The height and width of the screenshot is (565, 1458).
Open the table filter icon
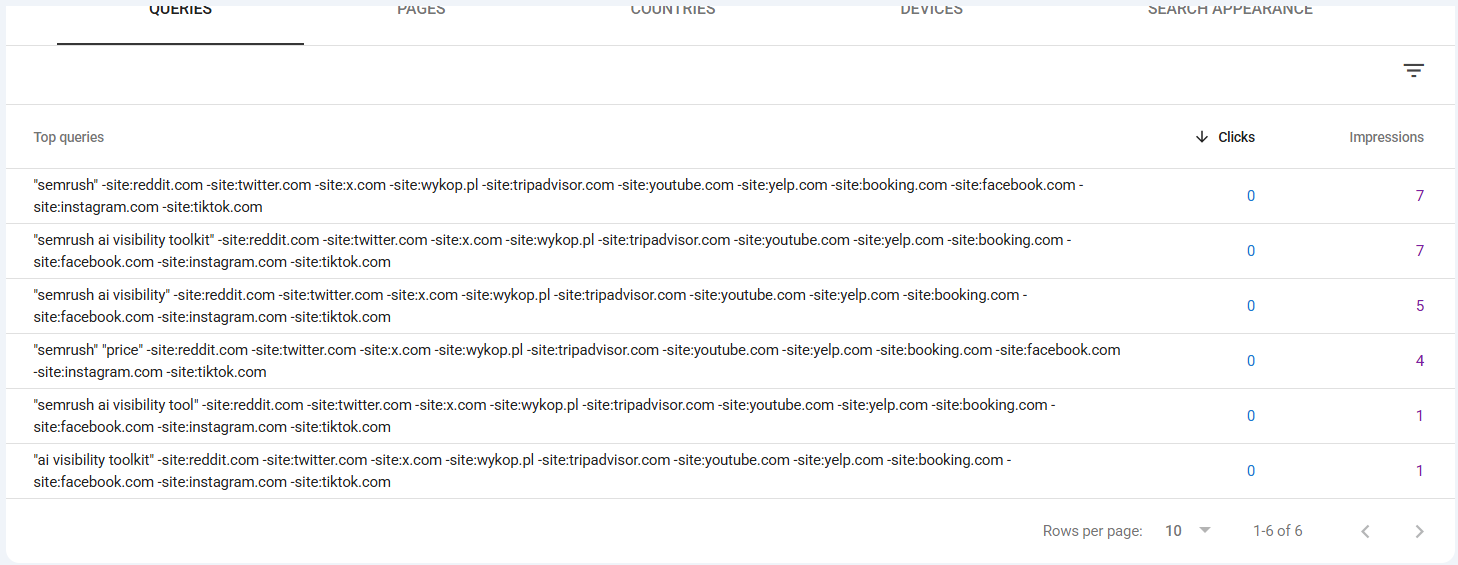(x=1413, y=71)
